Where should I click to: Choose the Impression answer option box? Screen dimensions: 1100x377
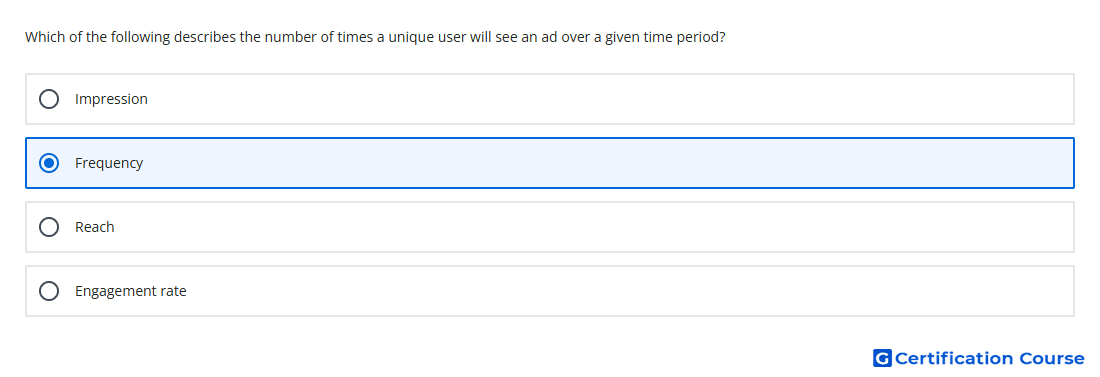pyautogui.click(x=550, y=99)
